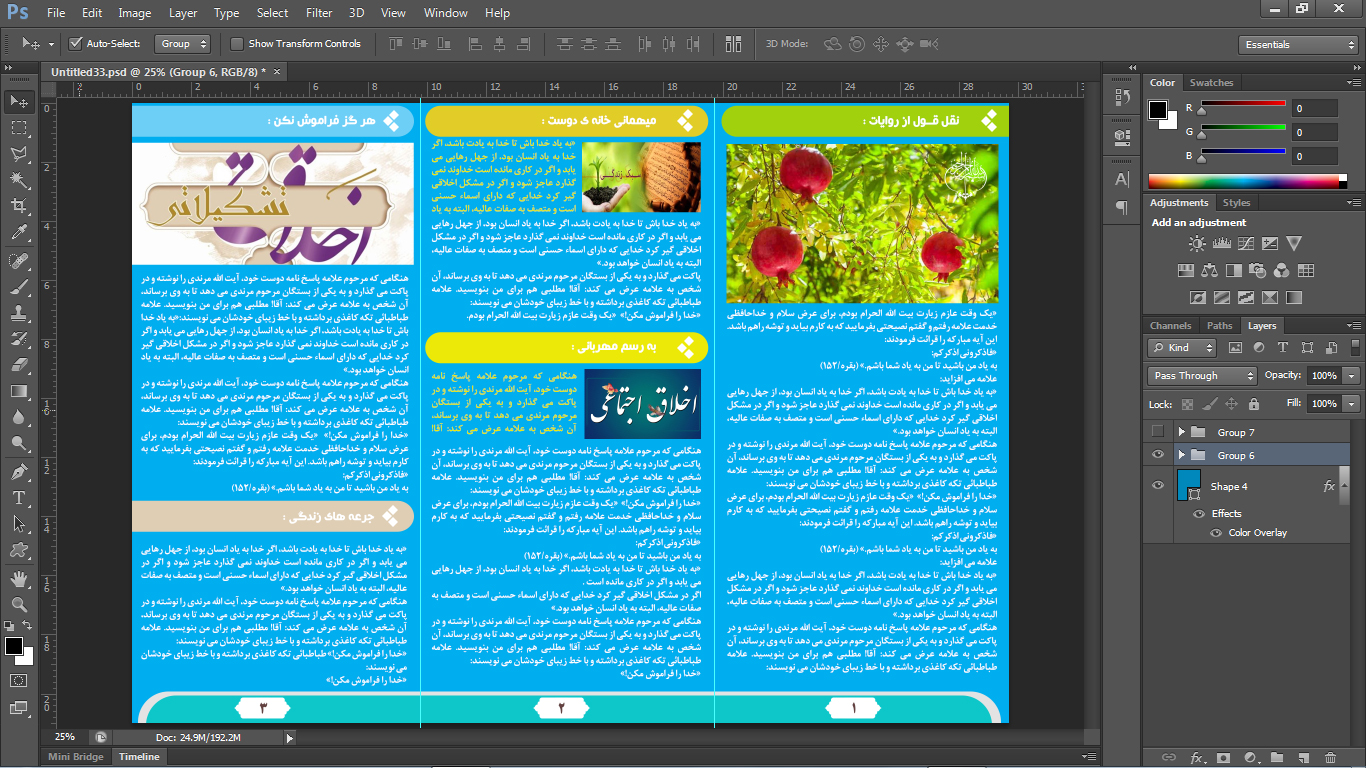This screenshot has width=1366, height=768.
Task: Select the Eyedropper tool
Action: [18, 233]
